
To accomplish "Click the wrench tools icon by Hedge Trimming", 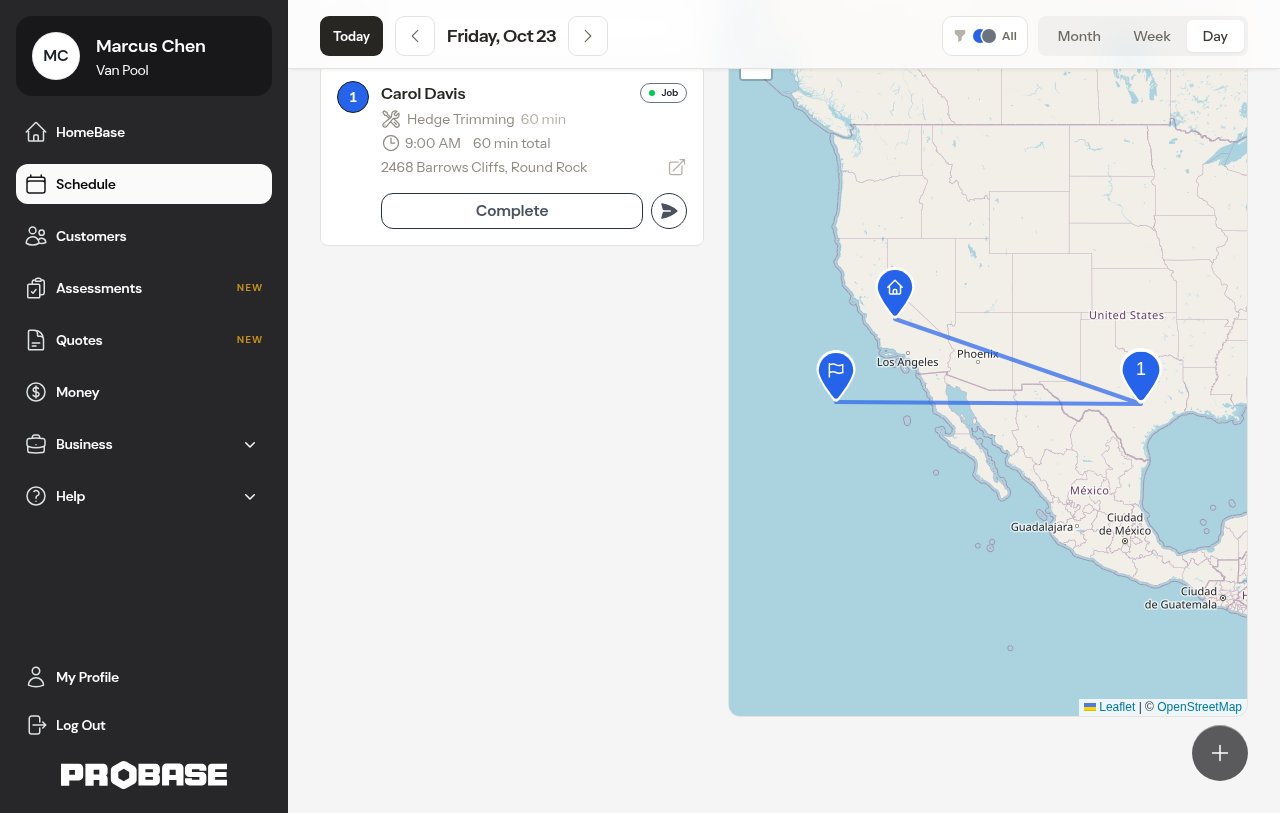I will point(391,119).
